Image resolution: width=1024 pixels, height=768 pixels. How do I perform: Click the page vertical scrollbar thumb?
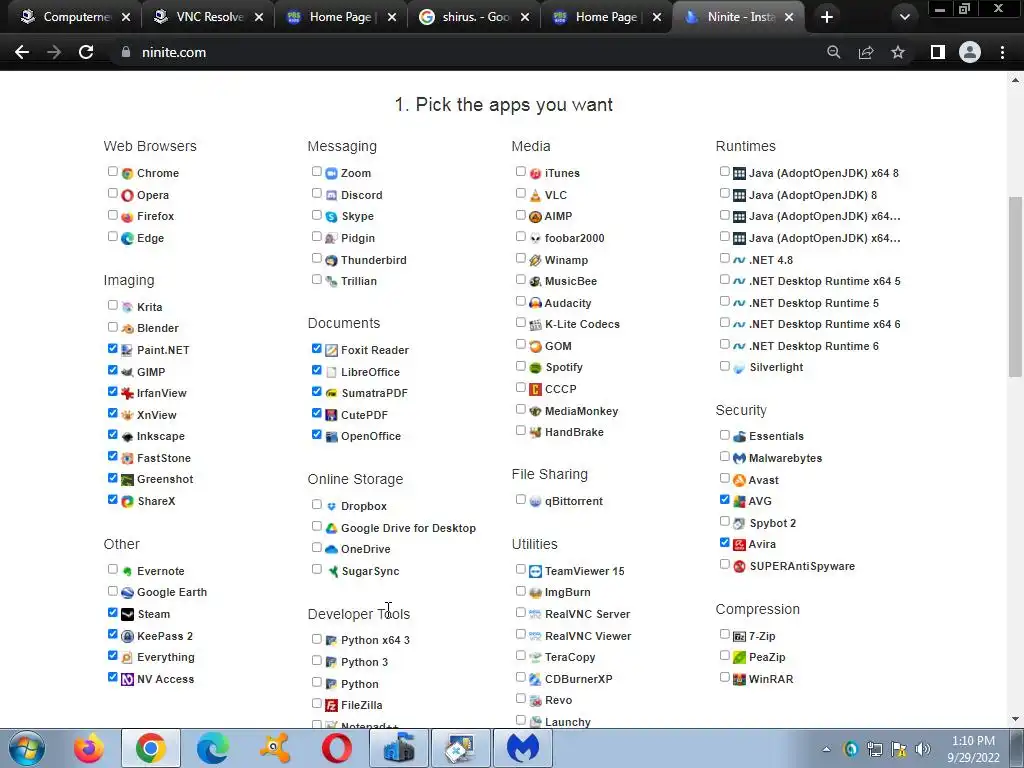(x=1015, y=287)
